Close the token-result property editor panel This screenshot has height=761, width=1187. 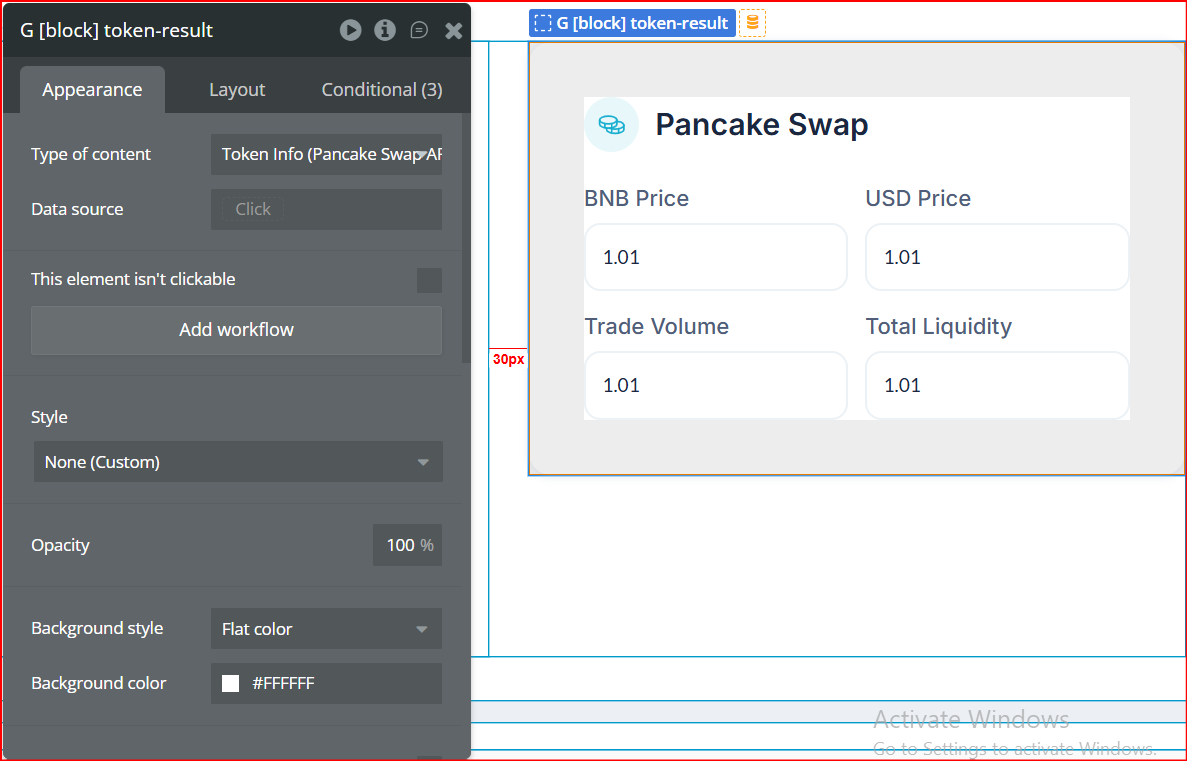pyautogui.click(x=453, y=31)
